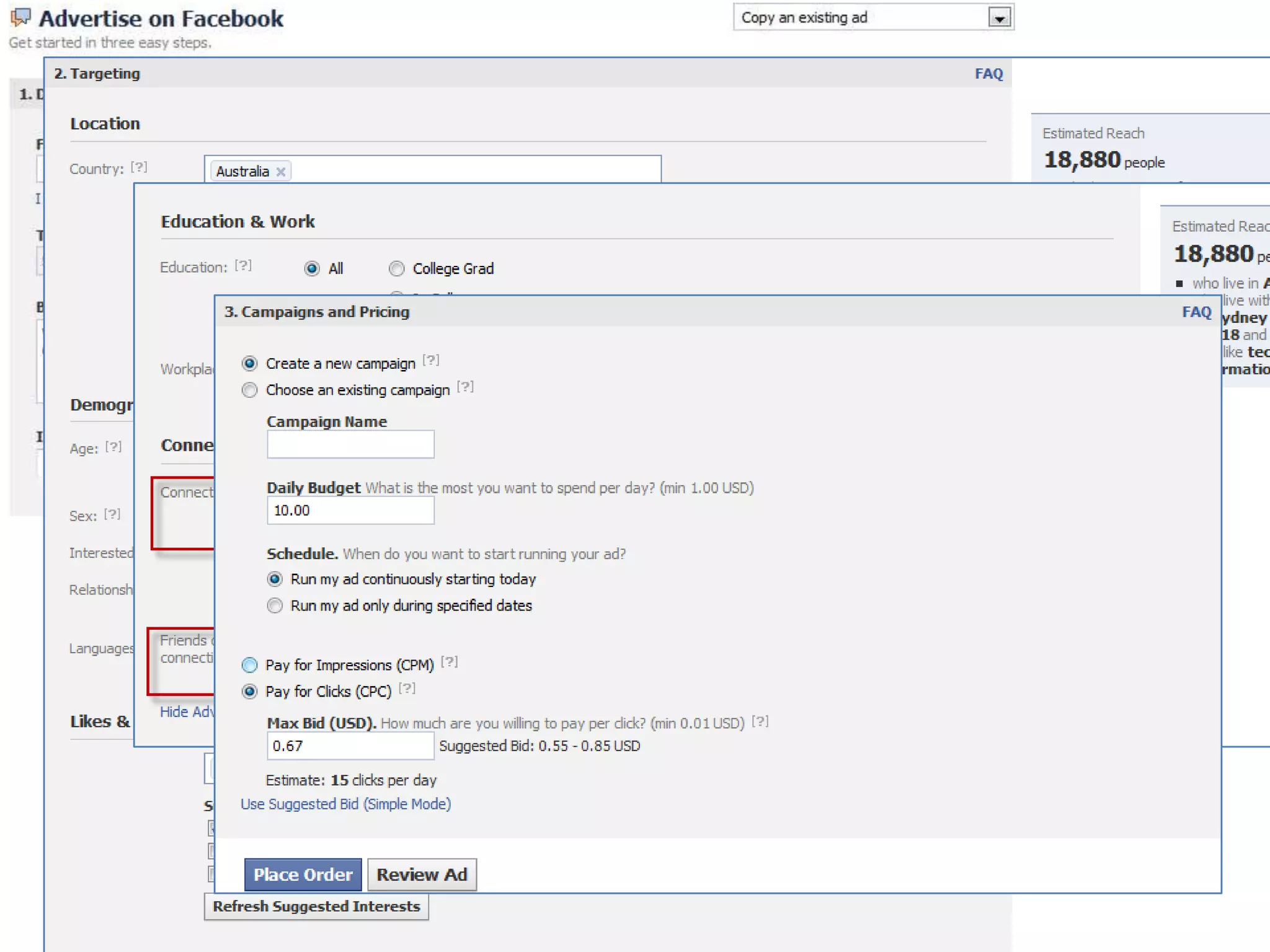Click the Review Ad button
This screenshot has height=952, width=1270.
pyautogui.click(x=422, y=875)
